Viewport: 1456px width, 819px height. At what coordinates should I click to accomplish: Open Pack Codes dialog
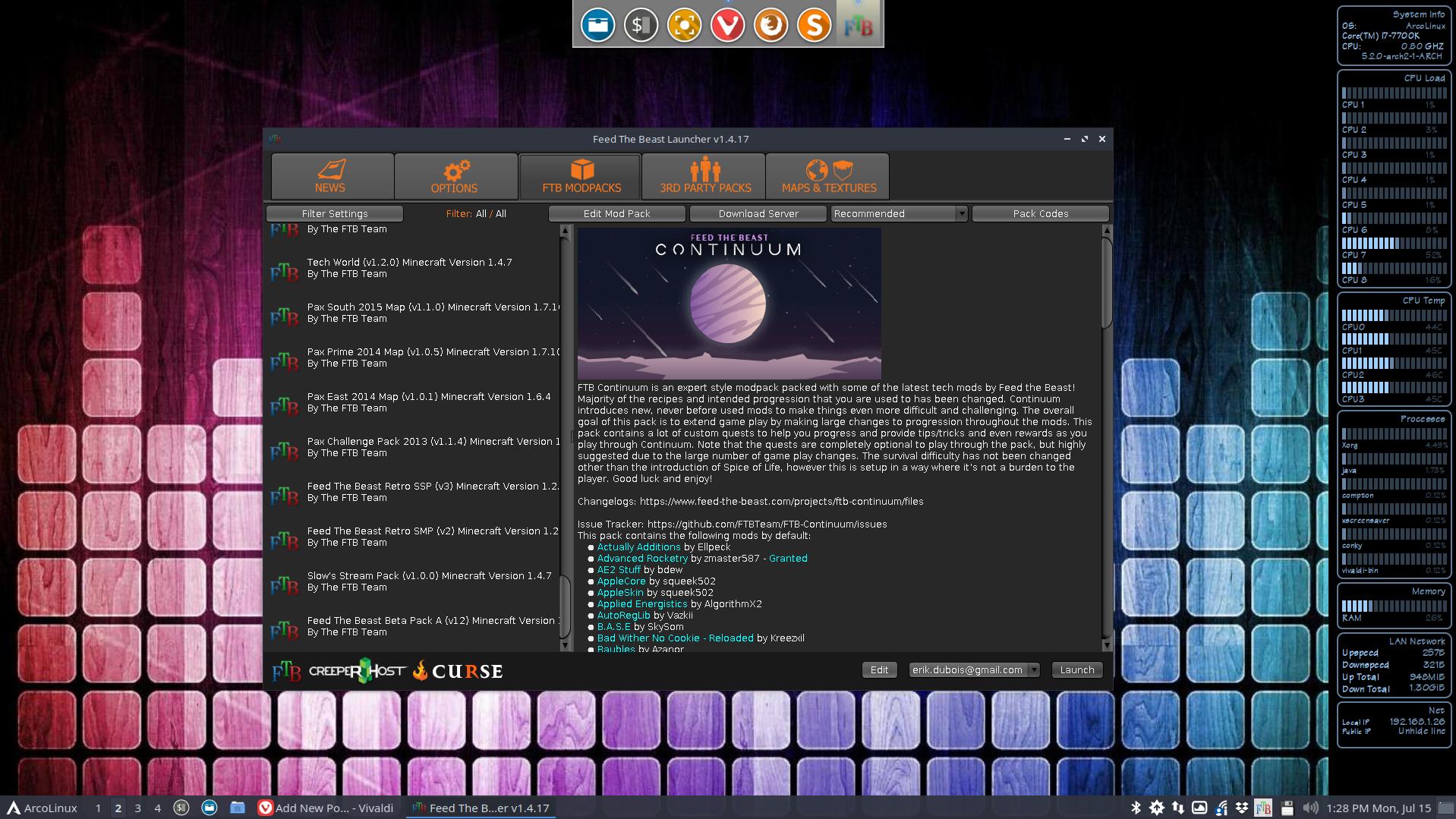1040,213
